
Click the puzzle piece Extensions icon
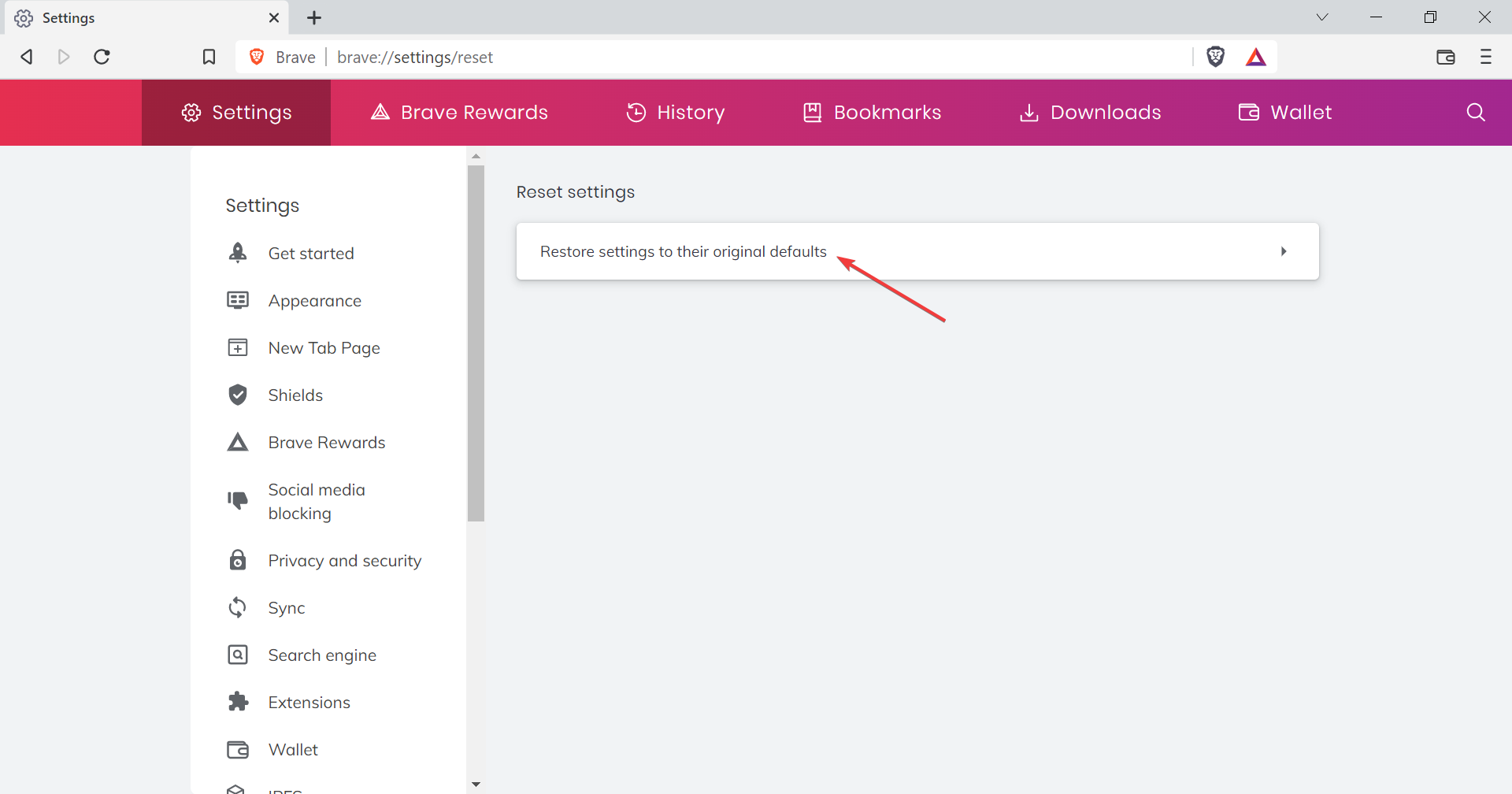coord(238,702)
